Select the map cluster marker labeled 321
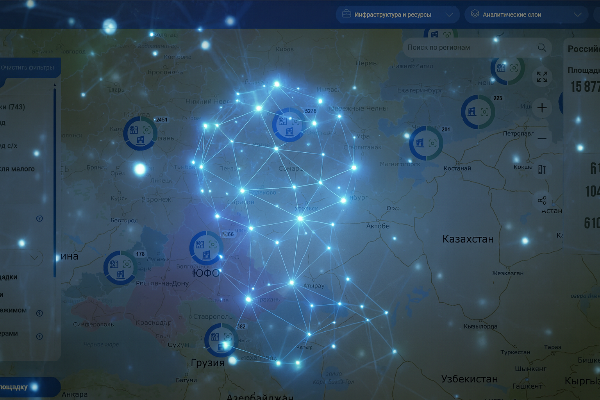This screenshot has height=400, width=600. pyautogui.click(x=478, y=111)
